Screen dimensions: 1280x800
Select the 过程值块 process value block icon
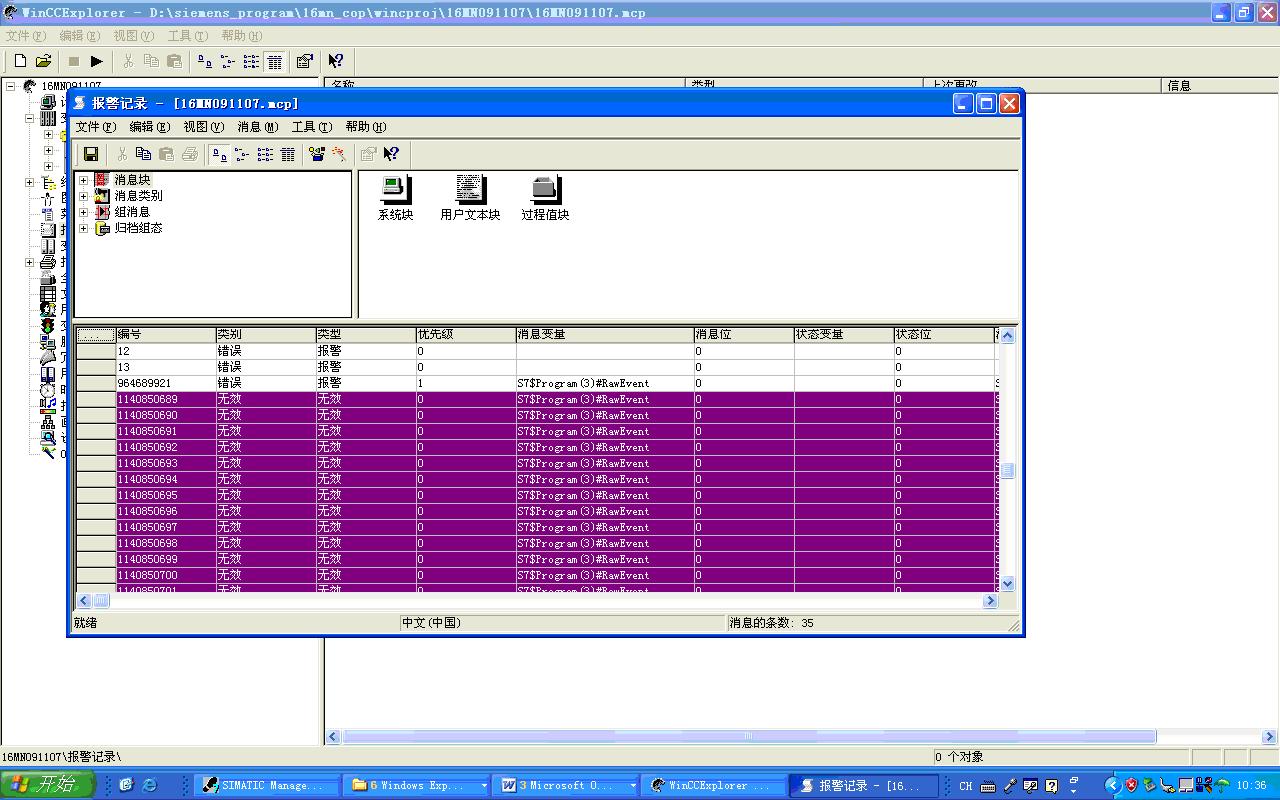545,198
